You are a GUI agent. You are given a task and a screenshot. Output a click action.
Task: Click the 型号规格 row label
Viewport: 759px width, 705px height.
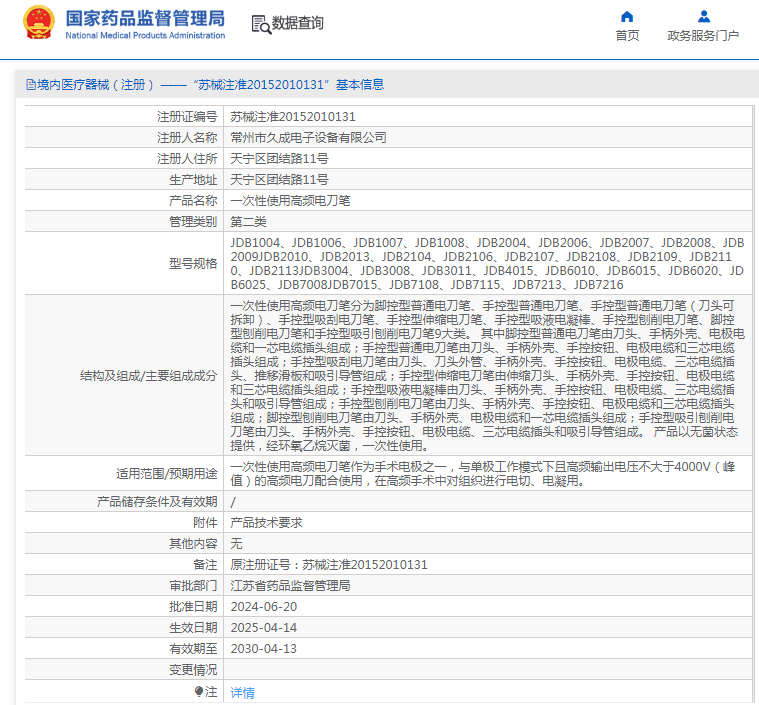click(x=193, y=263)
